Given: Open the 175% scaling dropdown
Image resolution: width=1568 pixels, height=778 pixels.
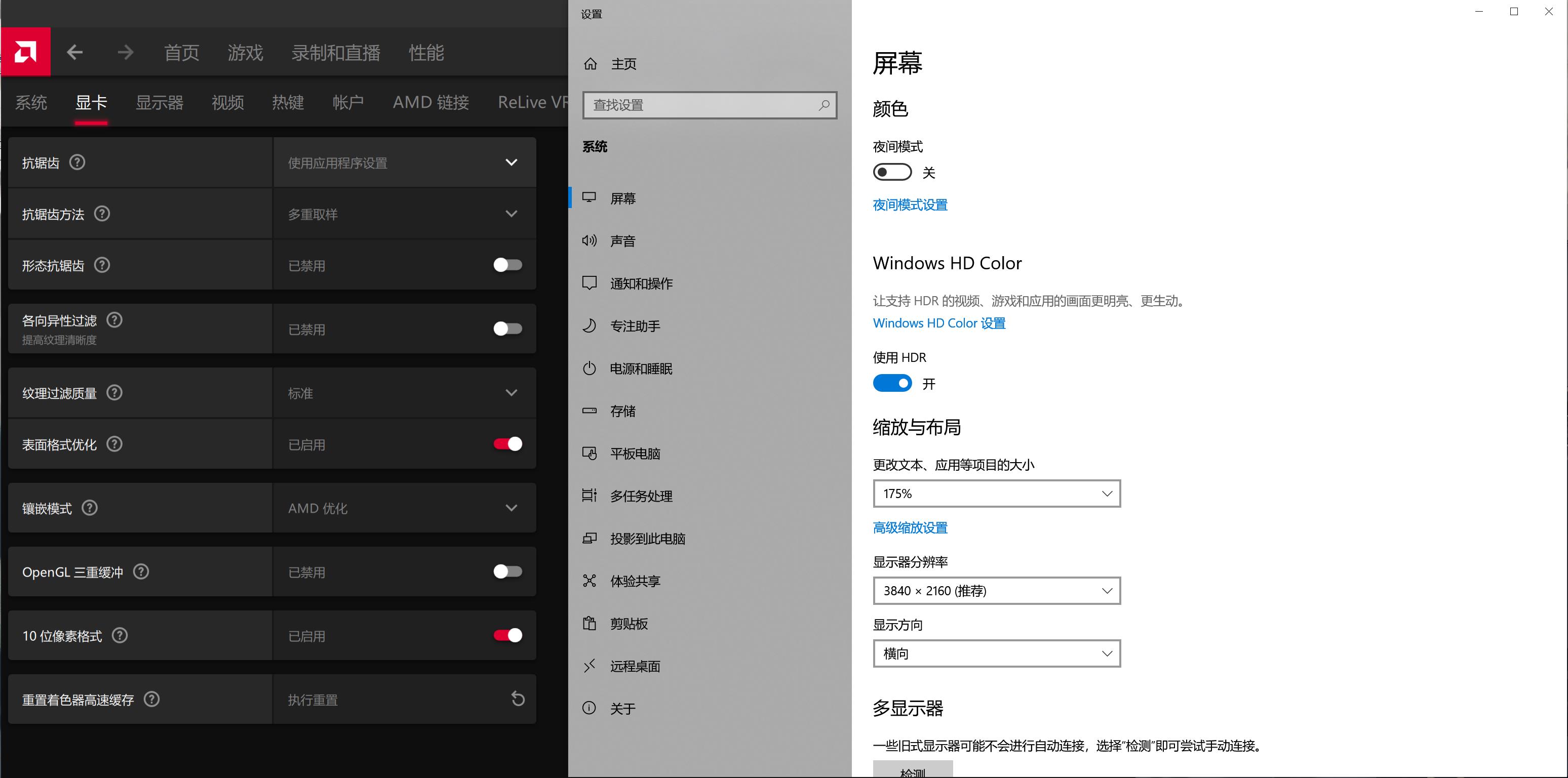Looking at the screenshot, I should point(997,494).
